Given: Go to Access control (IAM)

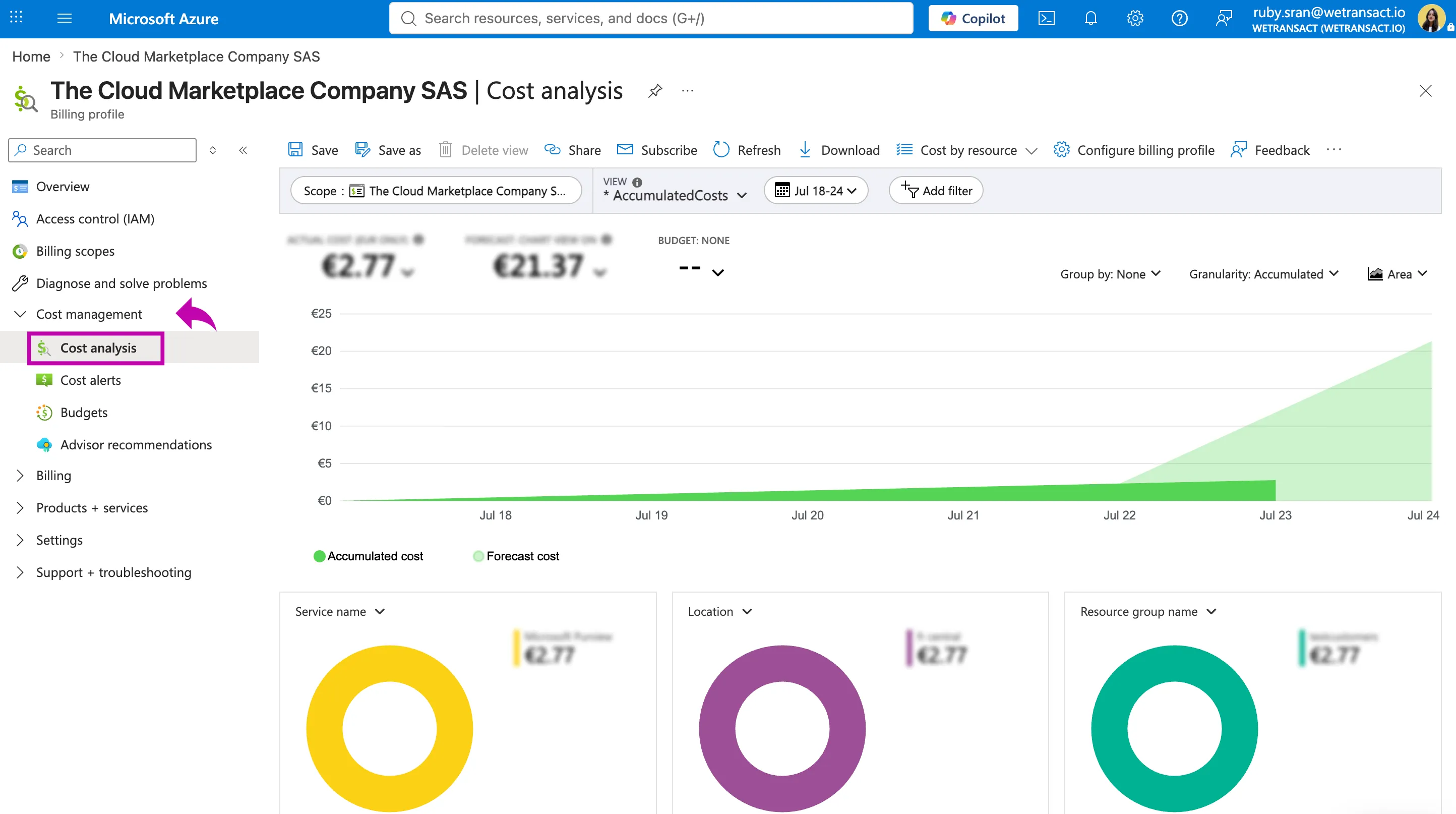Looking at the screenshot, I should 95,219.
